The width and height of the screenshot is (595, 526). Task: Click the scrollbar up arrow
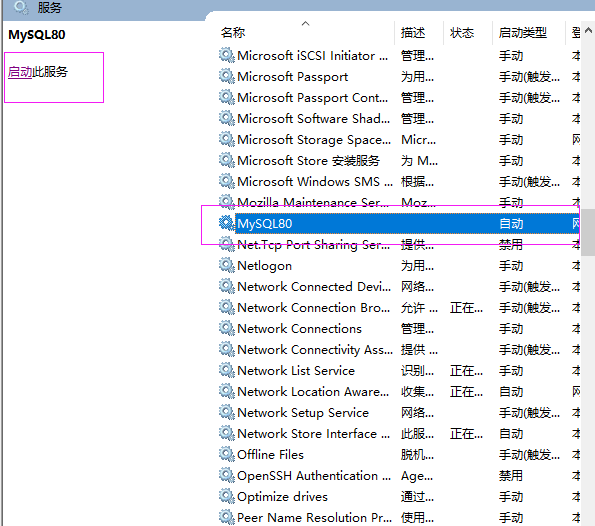588,30
